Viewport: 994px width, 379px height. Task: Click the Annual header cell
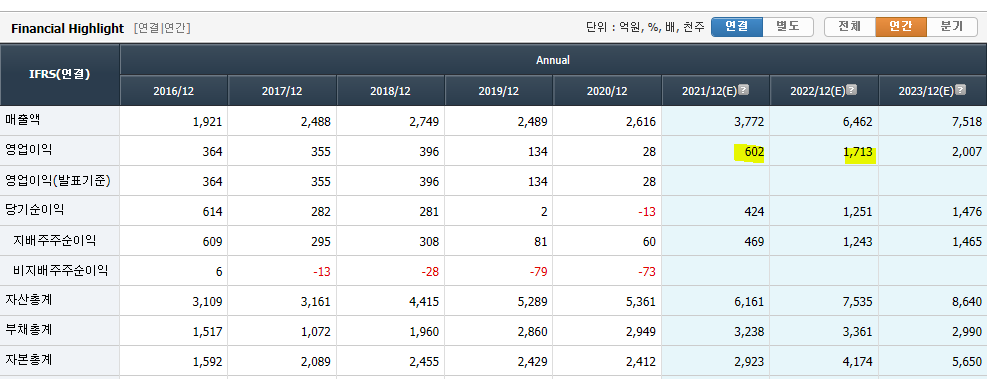pyautogui.click(x=553, y=60)
